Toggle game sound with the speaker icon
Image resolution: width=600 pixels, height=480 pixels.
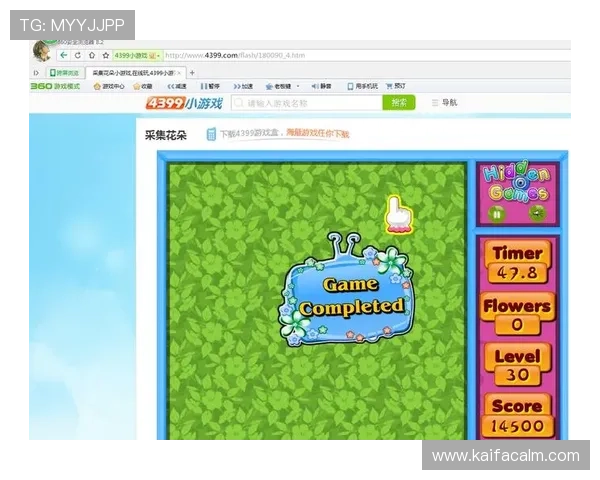coord(537,213)
